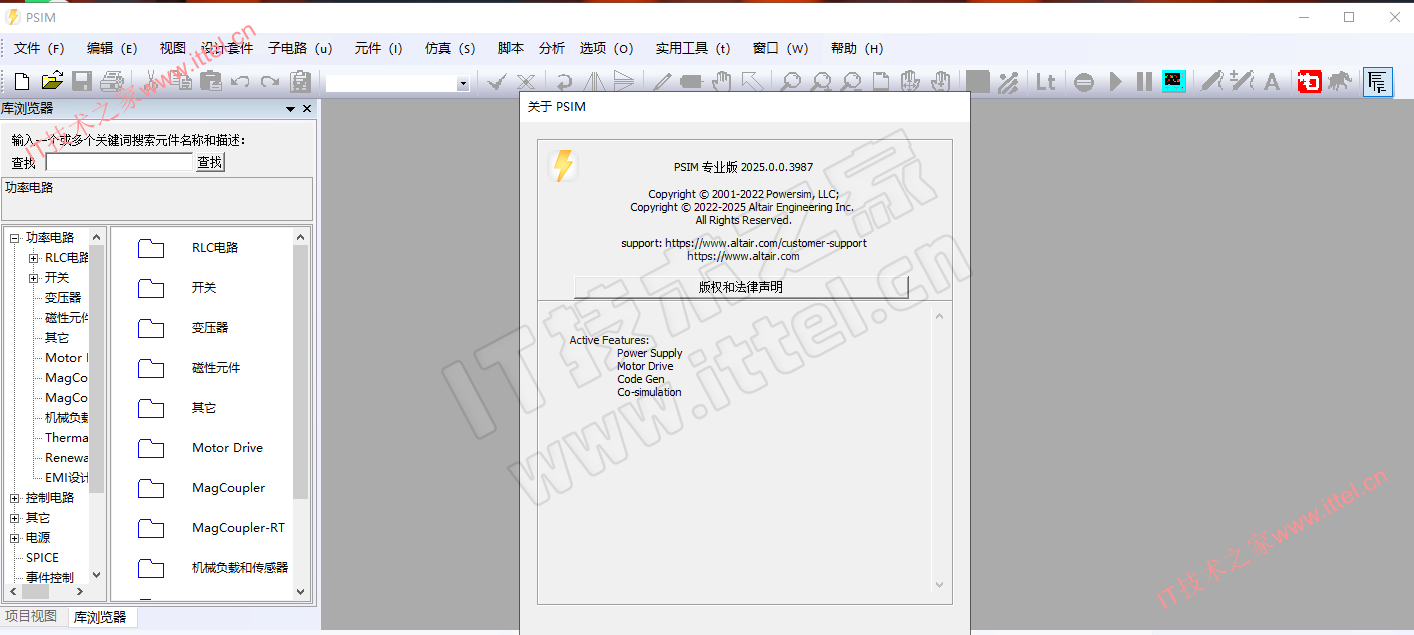1414x635 pixels.
Task: Open the 帮助 (H) menu
Action: click(x=857, y=48)
